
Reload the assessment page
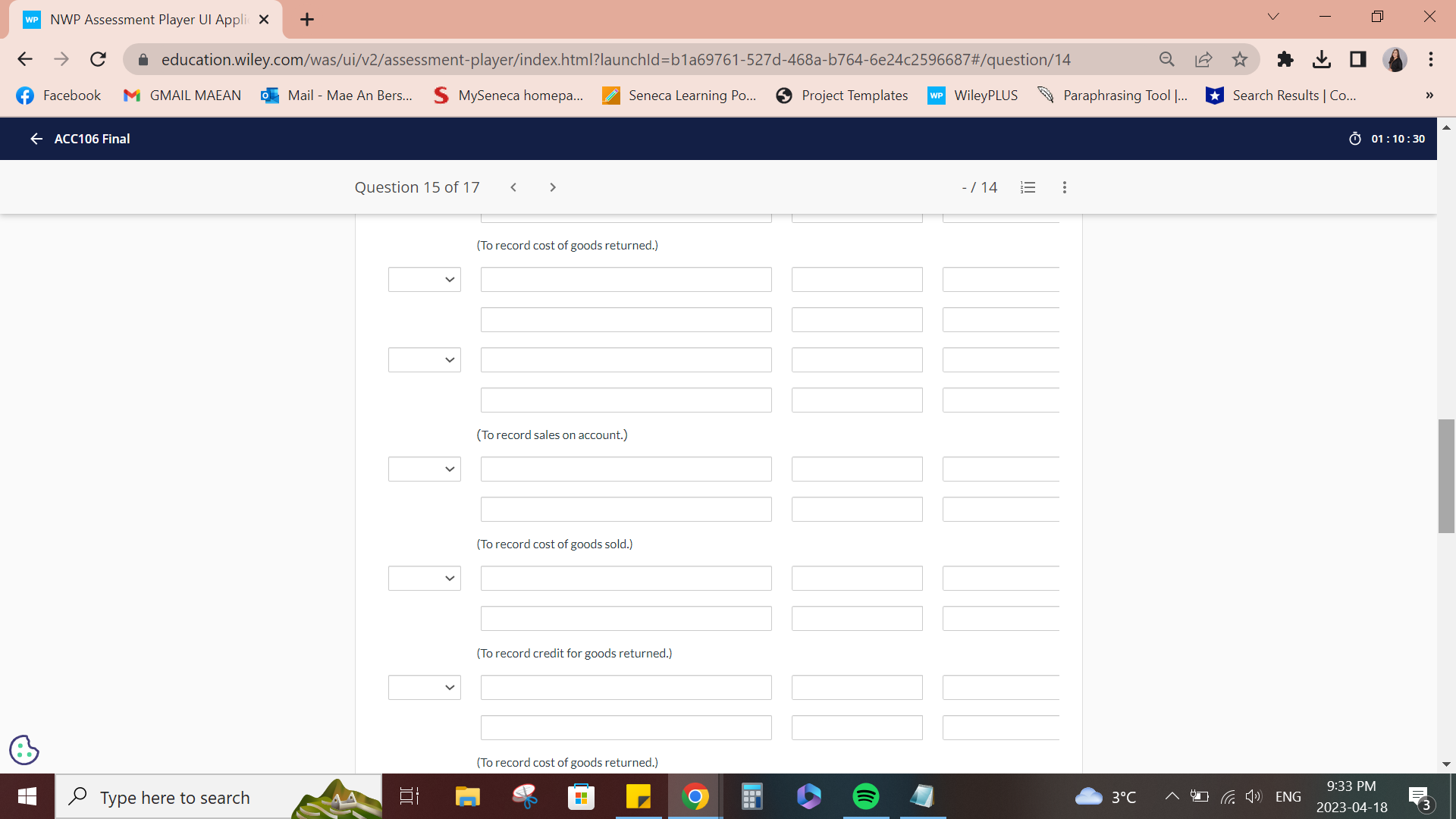[x=98, y=59]
